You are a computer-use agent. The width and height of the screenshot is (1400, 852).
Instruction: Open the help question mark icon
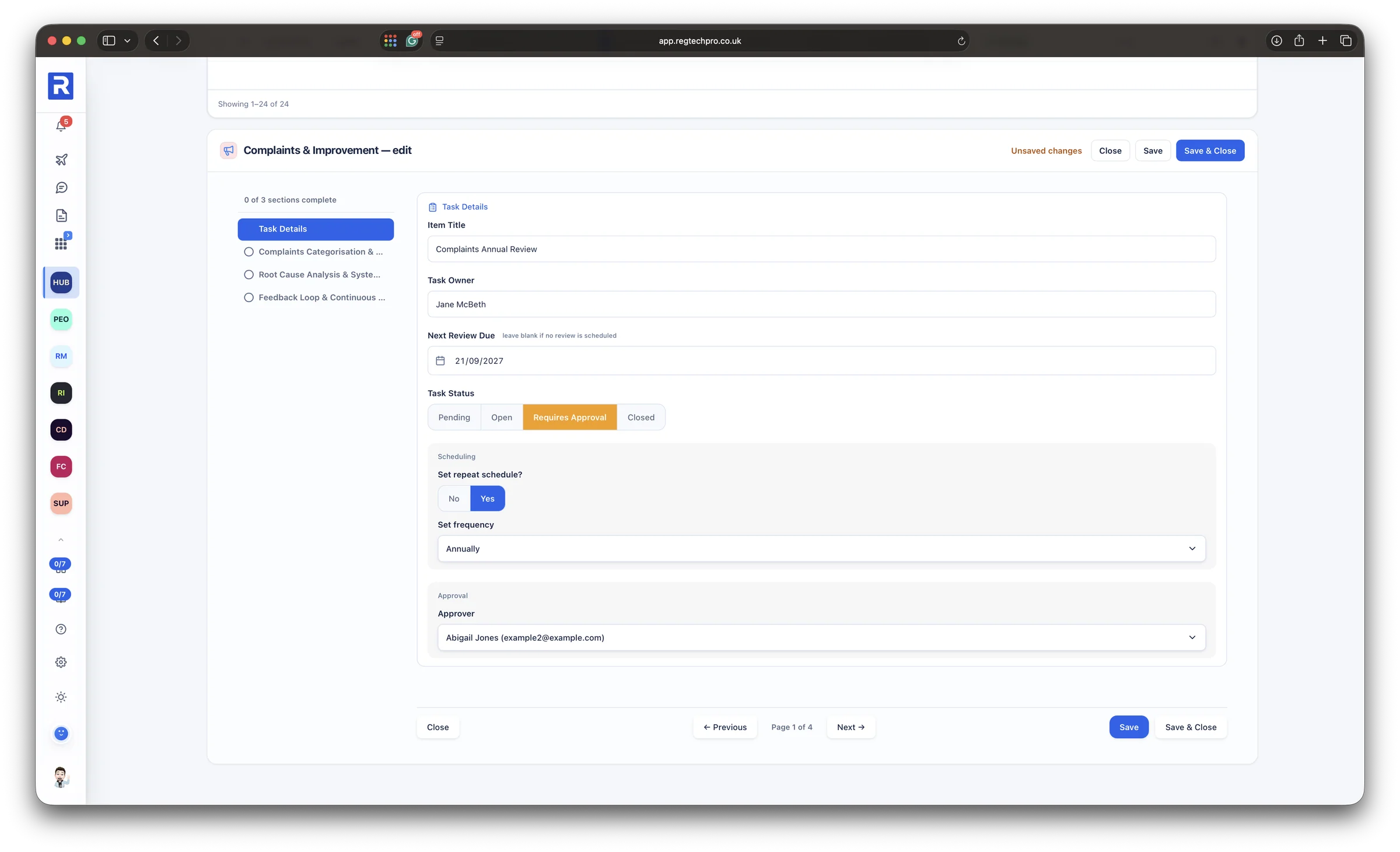(61, 629)
